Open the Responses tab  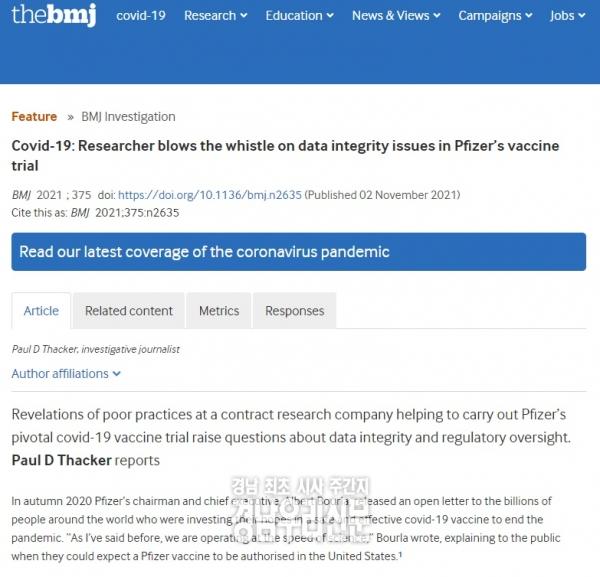[295, 311]
